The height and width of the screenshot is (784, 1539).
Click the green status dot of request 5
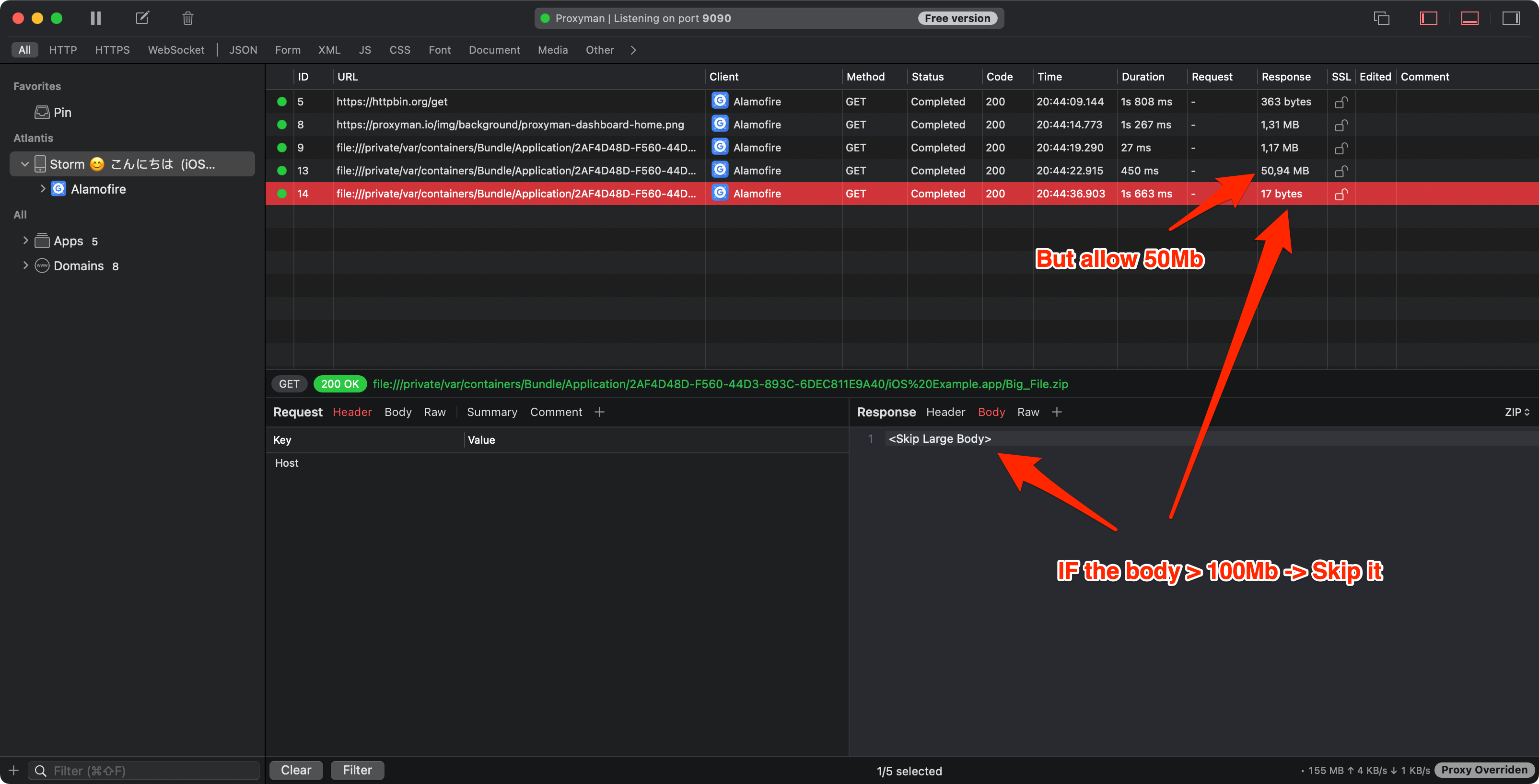281,101
